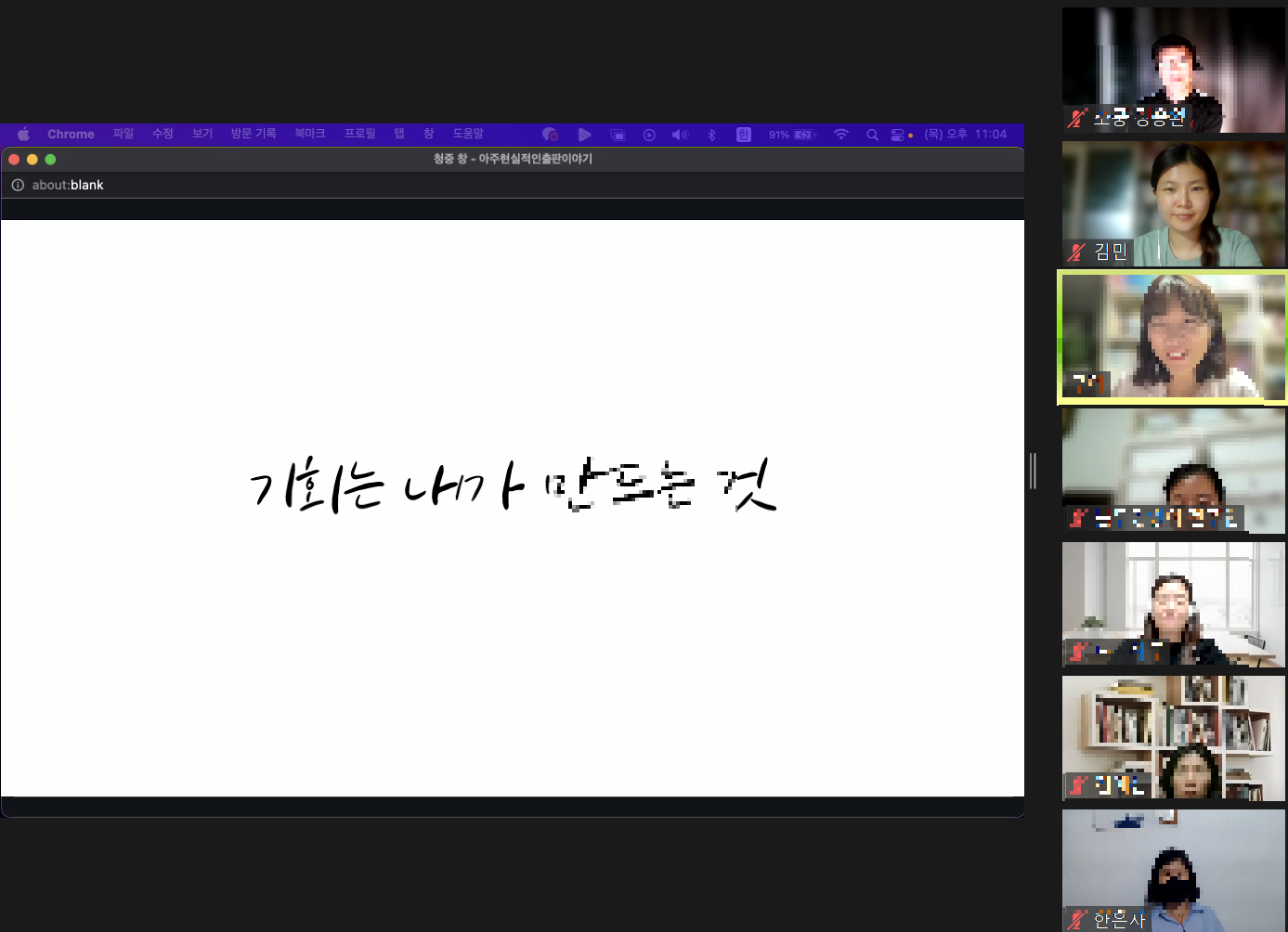Select the 김민 participant video
The width and height of the screenshot is (1288, 932).
coord(1174,203)
